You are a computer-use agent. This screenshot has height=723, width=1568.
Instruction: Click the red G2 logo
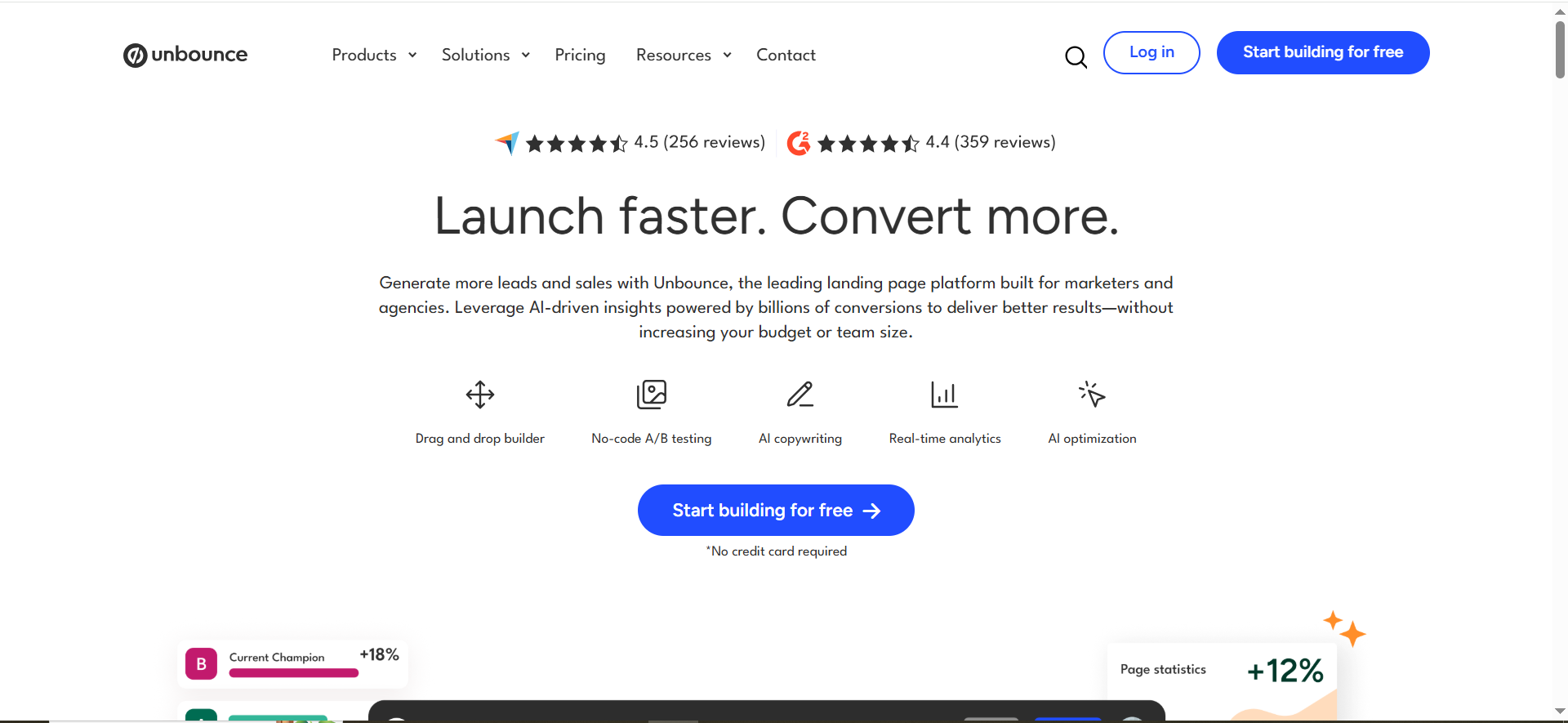[x=799, y=143]
